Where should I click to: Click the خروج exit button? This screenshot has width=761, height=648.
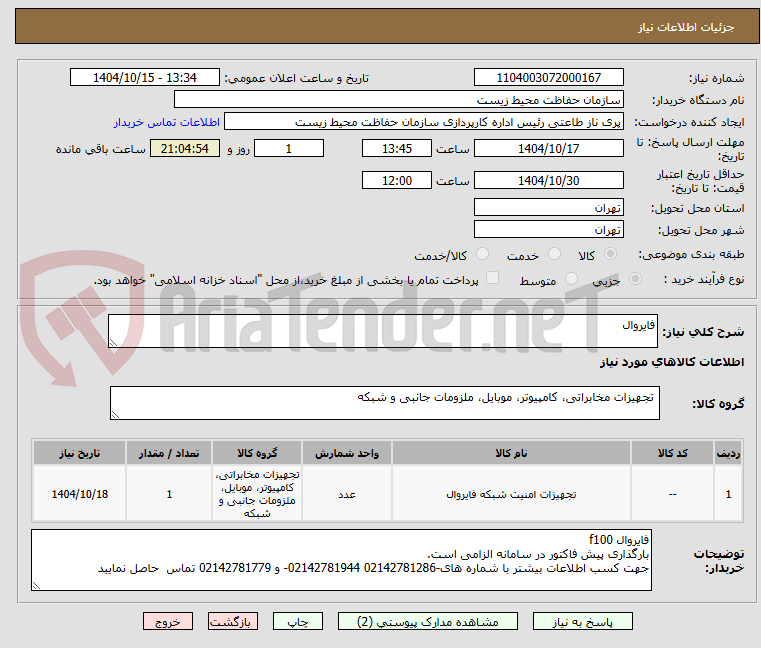(168, 621)
